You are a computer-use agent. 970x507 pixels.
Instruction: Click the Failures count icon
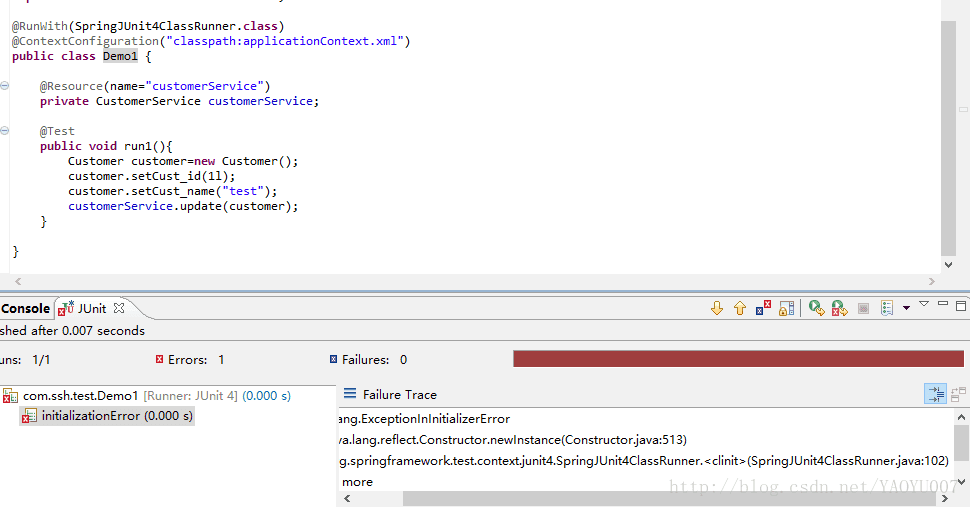point(333,359)
